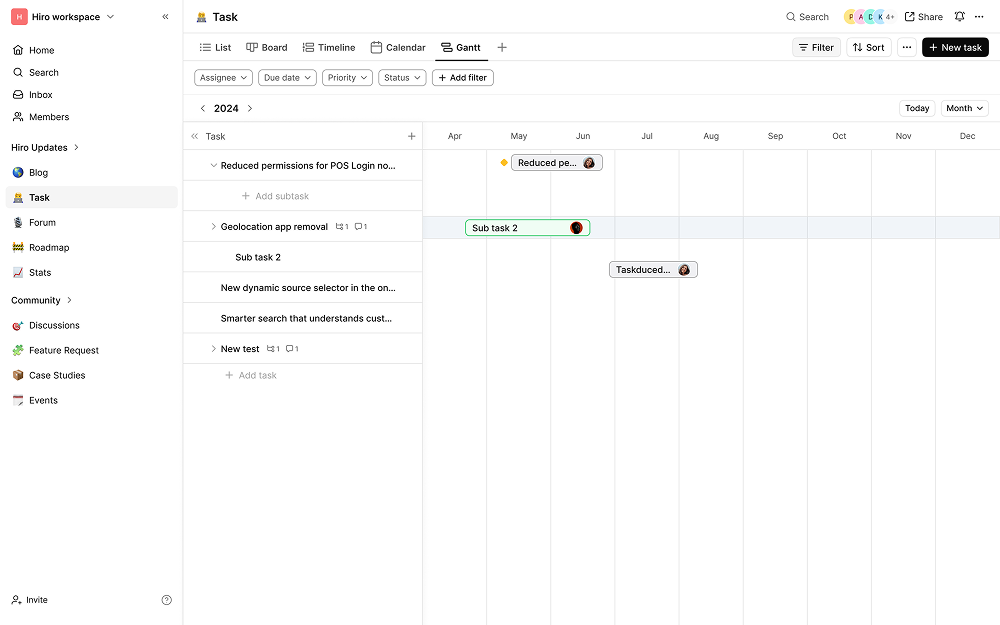1000x625 pixels.
Task: Expand the Hiro Updates section
Action: coord(76,147)
